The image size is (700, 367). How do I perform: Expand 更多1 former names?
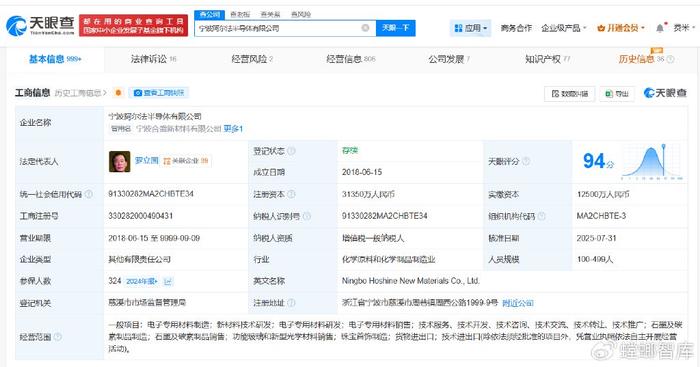pyautogui.click(x=233, y=129)
